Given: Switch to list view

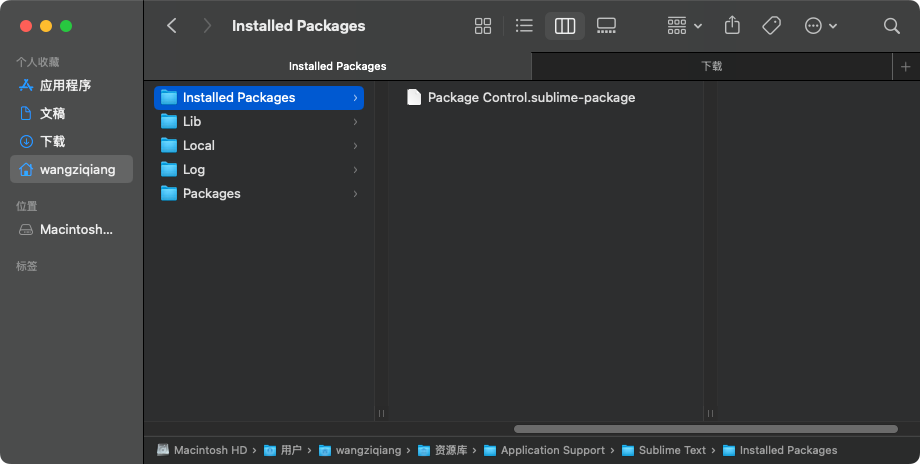Looking at the screenshot, I should pyautogui.click(x=524, y=26).
